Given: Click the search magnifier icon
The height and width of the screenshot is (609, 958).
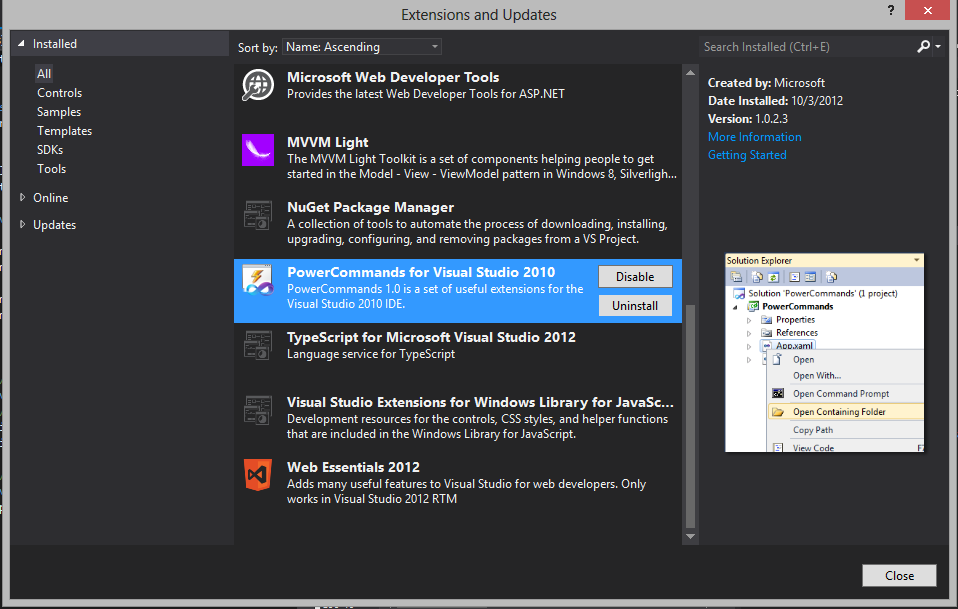Looking at the screenshot, I should [923, 46].
